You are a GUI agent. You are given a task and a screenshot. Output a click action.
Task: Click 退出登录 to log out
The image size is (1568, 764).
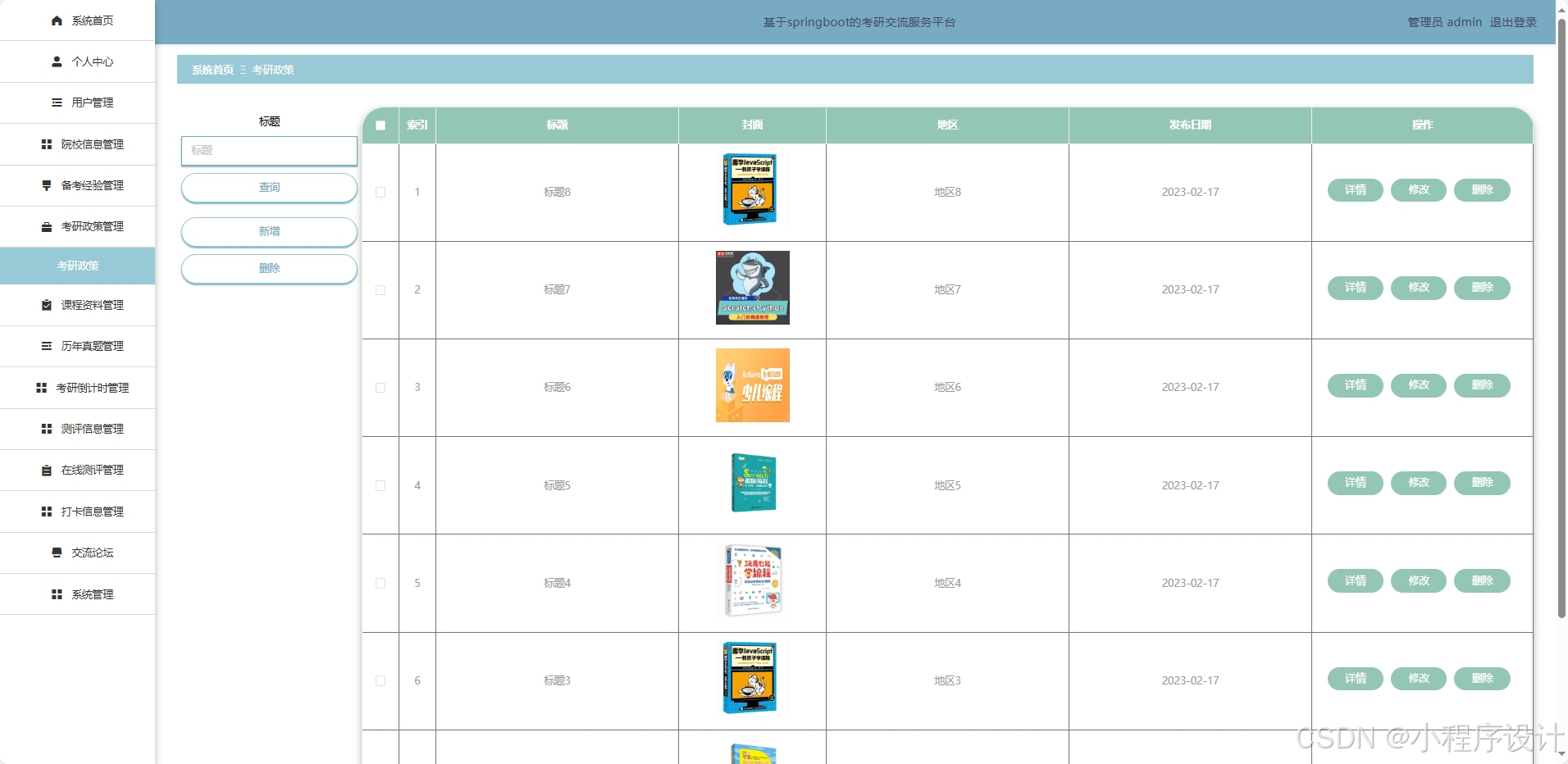click(x=1513, y=22)
